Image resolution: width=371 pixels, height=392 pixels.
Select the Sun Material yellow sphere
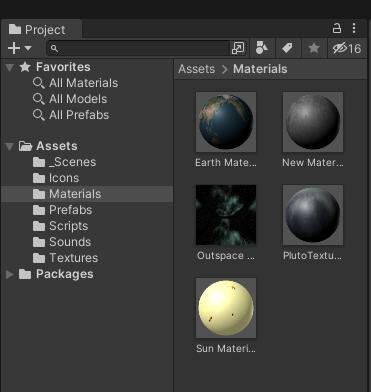226,308
